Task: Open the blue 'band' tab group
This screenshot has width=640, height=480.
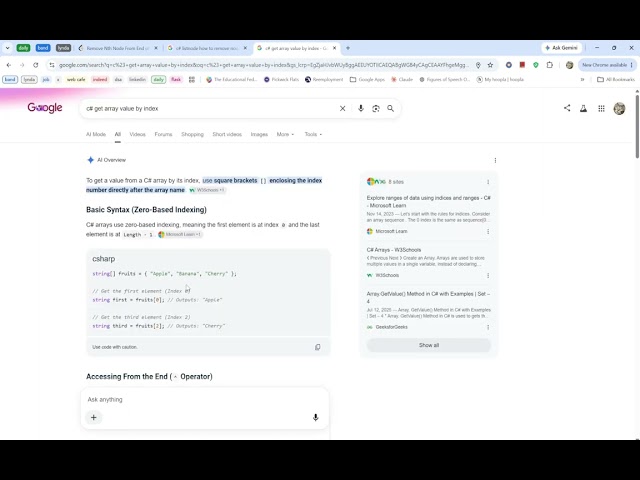Action: 43,48
